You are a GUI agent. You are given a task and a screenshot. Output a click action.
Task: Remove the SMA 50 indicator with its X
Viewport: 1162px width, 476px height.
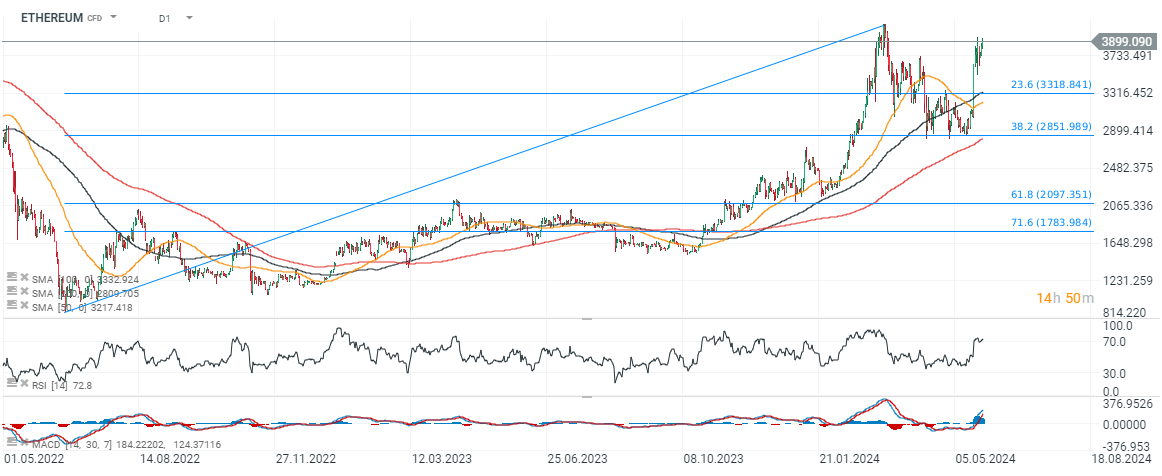pyautogui.click(x=24, y=307)
